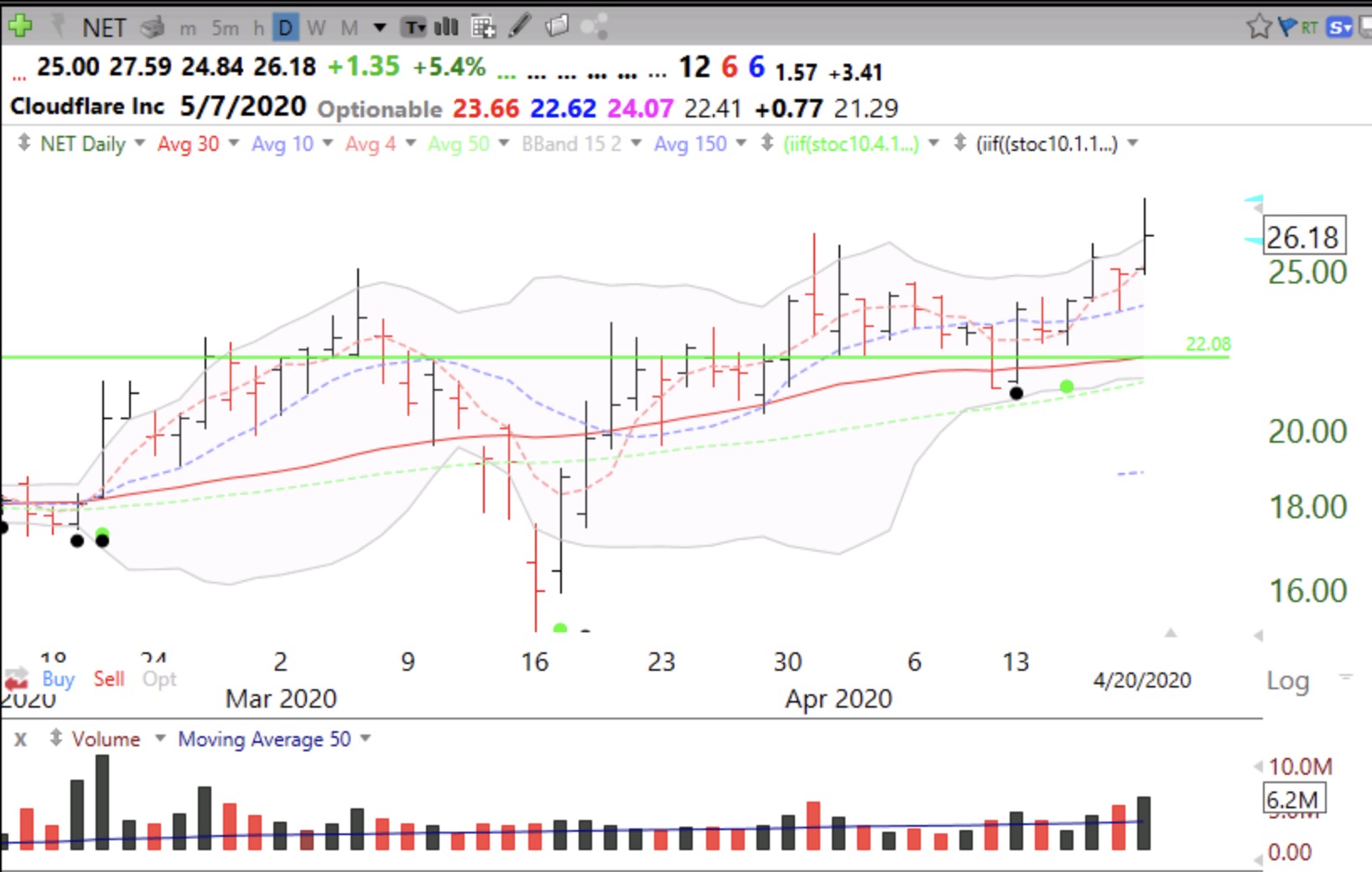
Task: Select the 5m timeframe
Action: click(225, 29)
